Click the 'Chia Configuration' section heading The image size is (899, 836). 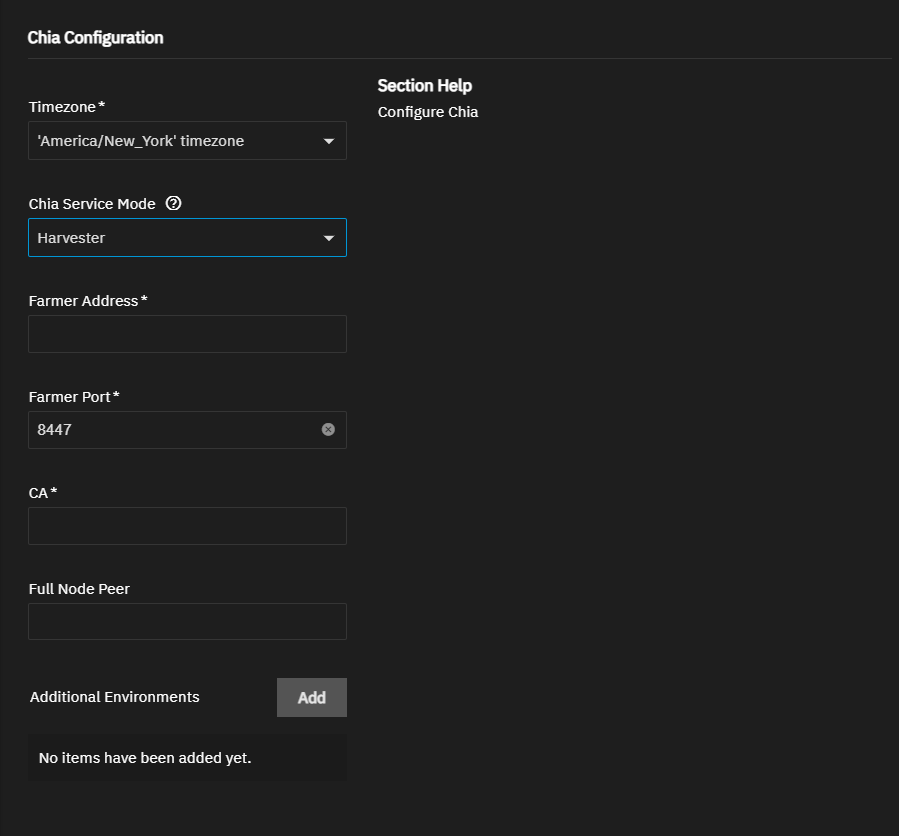pos(95,38)
